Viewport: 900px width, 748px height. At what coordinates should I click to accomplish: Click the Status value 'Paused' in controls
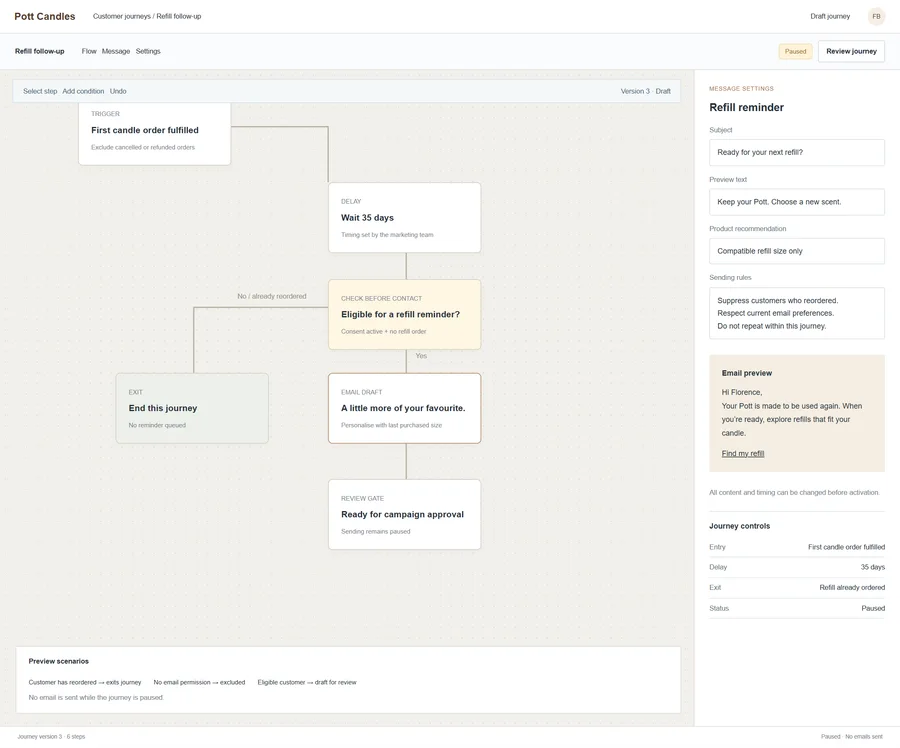point(873,608)
